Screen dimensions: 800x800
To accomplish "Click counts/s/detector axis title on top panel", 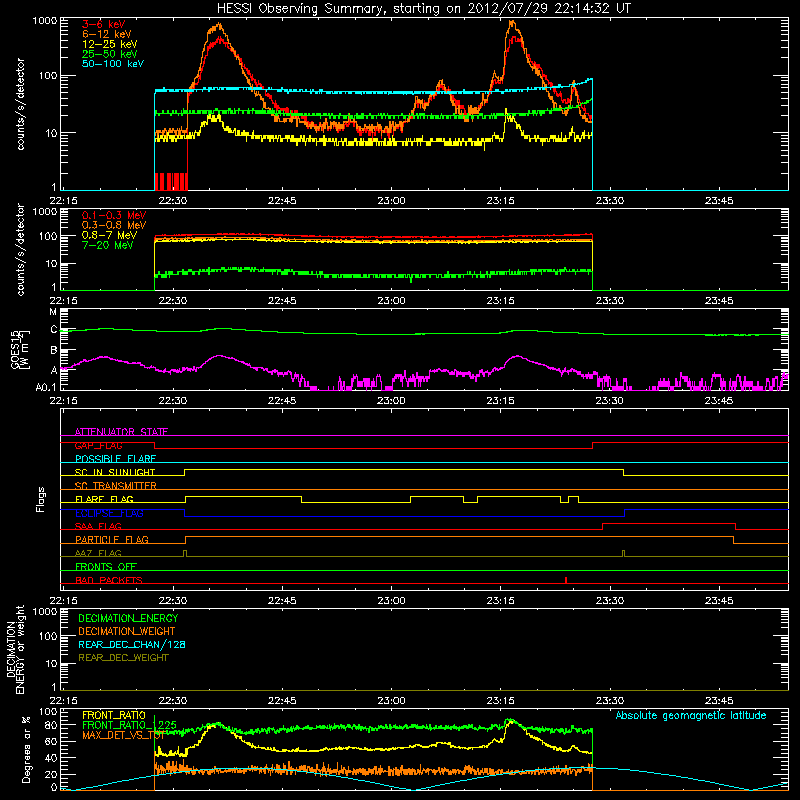I will (20, 104).
